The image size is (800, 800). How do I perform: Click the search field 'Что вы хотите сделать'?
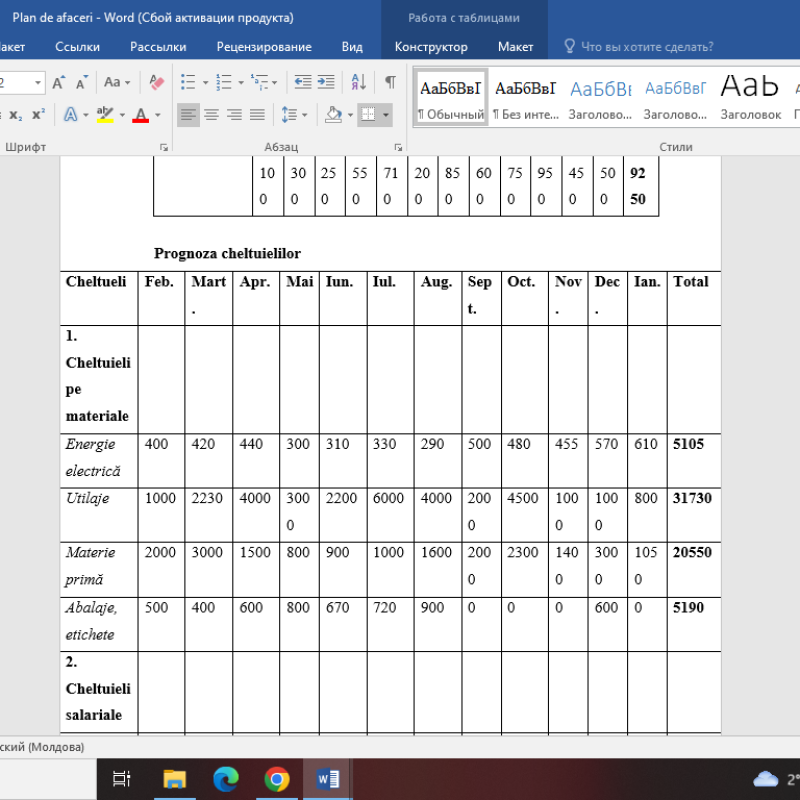(645, 46)
